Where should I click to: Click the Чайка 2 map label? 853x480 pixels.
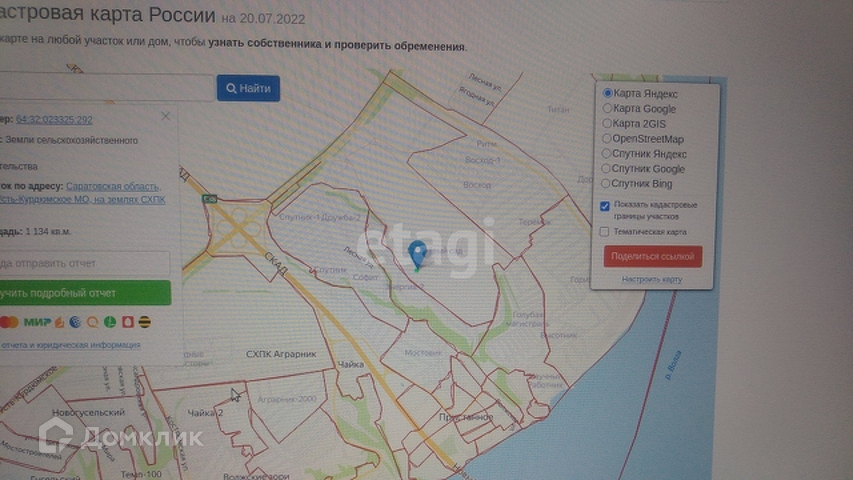206,413
